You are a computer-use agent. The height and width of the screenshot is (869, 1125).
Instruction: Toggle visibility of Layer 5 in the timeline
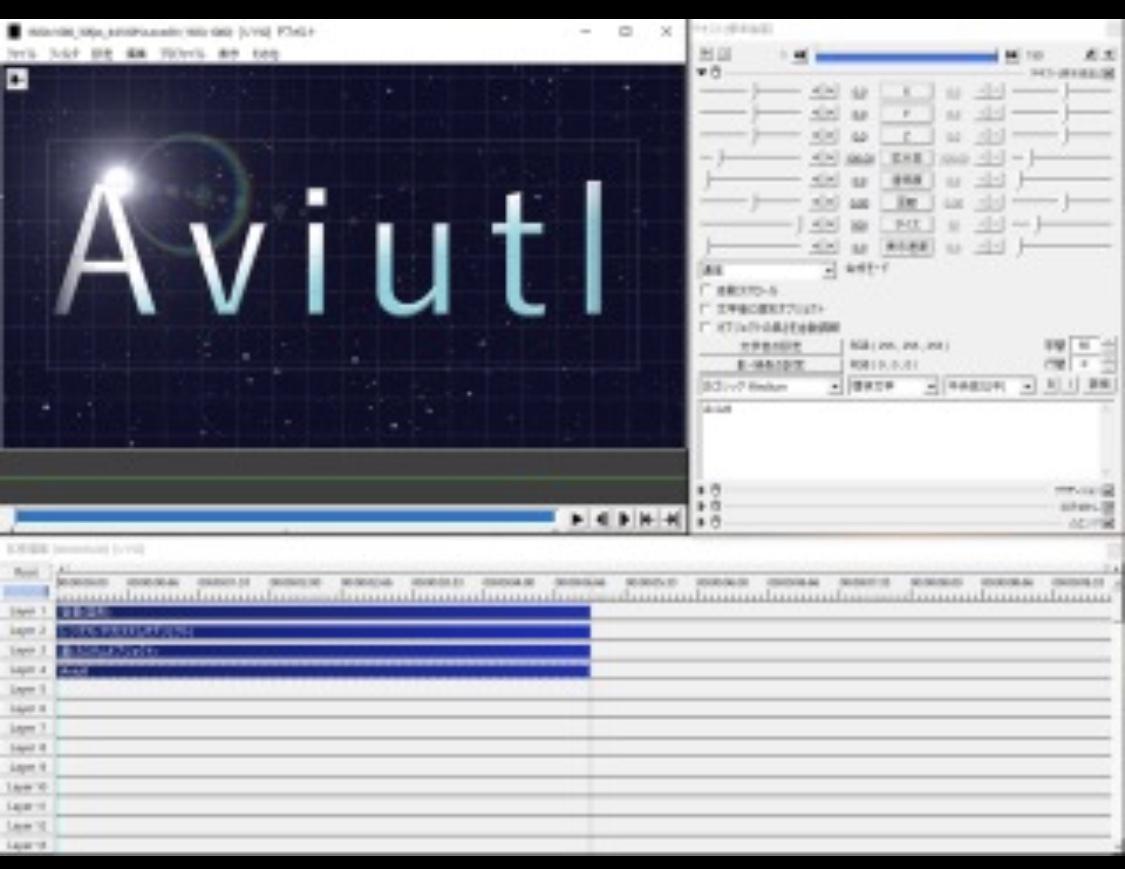tap(27, 690)
